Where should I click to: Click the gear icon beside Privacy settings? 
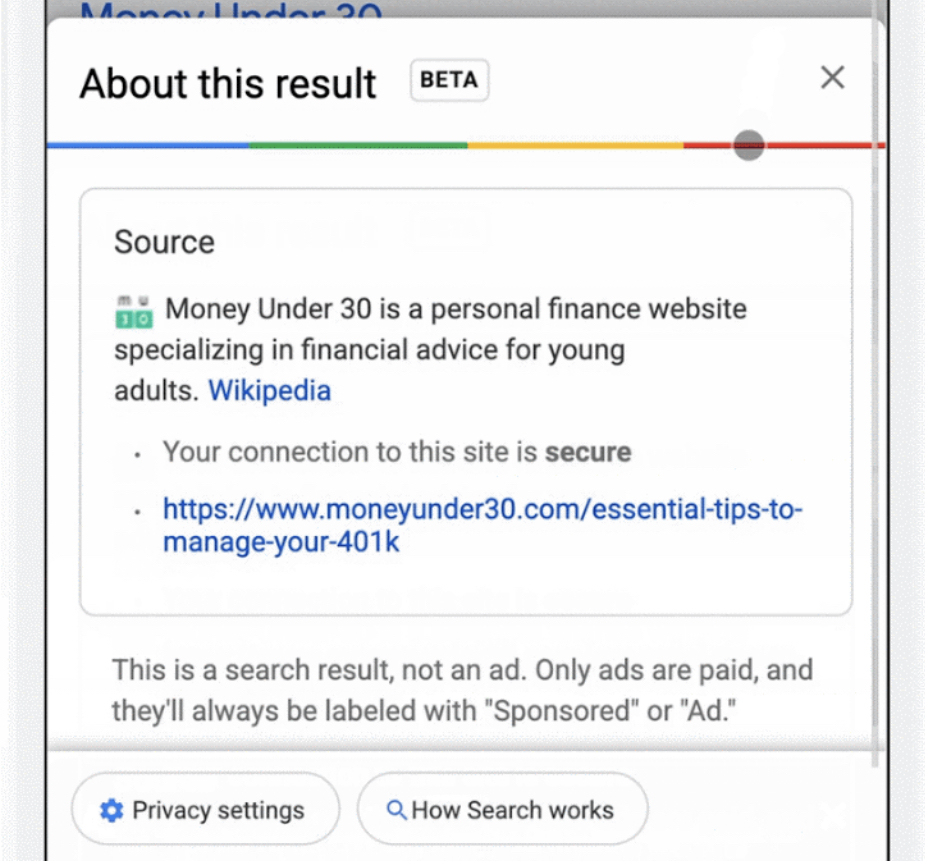coord(111,810)
